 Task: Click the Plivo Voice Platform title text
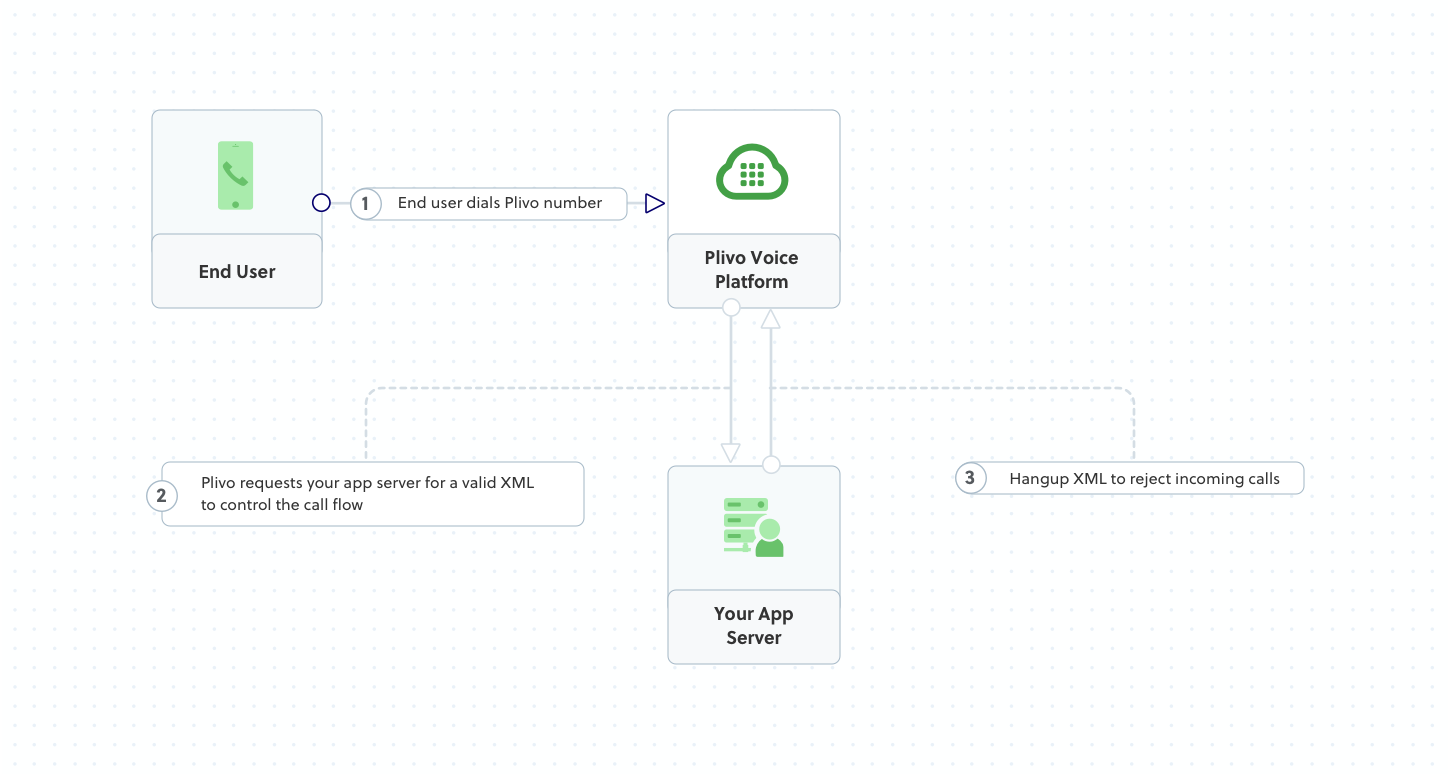click(753, 270)
